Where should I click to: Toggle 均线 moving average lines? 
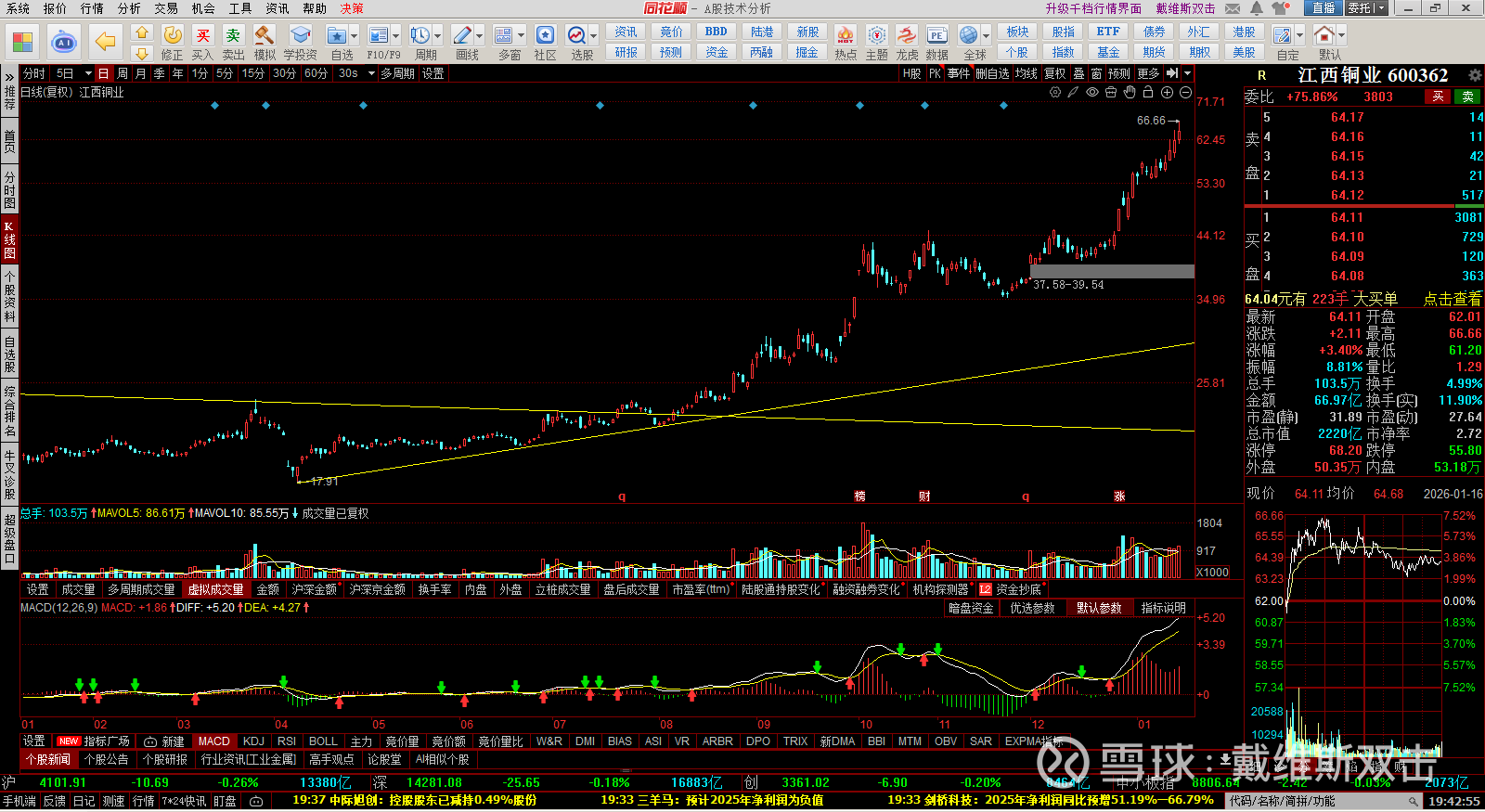[x=1026, y=73]
